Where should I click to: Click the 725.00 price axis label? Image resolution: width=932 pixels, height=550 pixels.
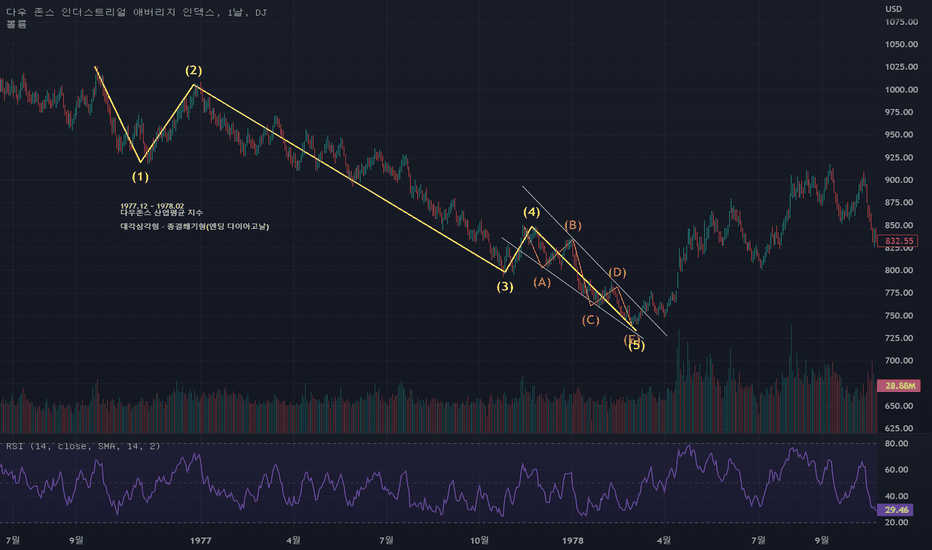tap(901, 338)
